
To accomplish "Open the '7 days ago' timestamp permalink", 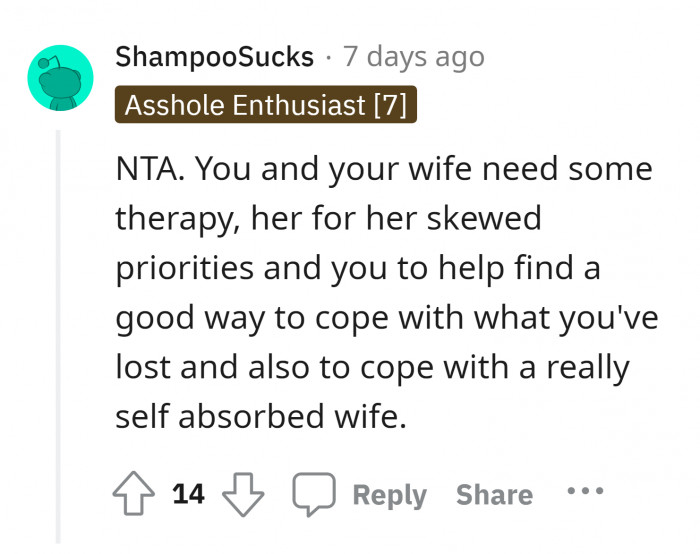I will click(413, 56).
